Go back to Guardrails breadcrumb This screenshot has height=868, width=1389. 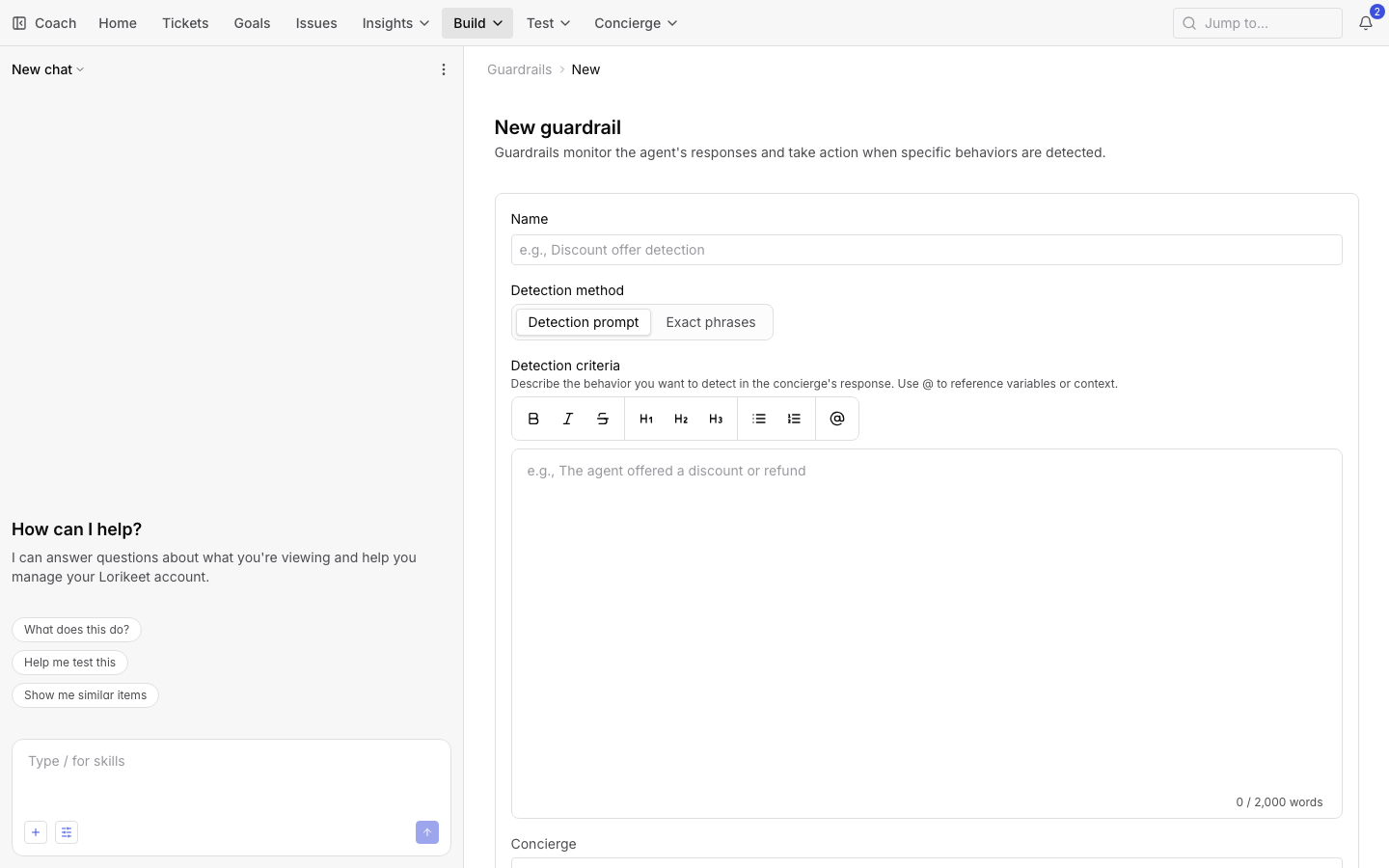click(519, 69)
